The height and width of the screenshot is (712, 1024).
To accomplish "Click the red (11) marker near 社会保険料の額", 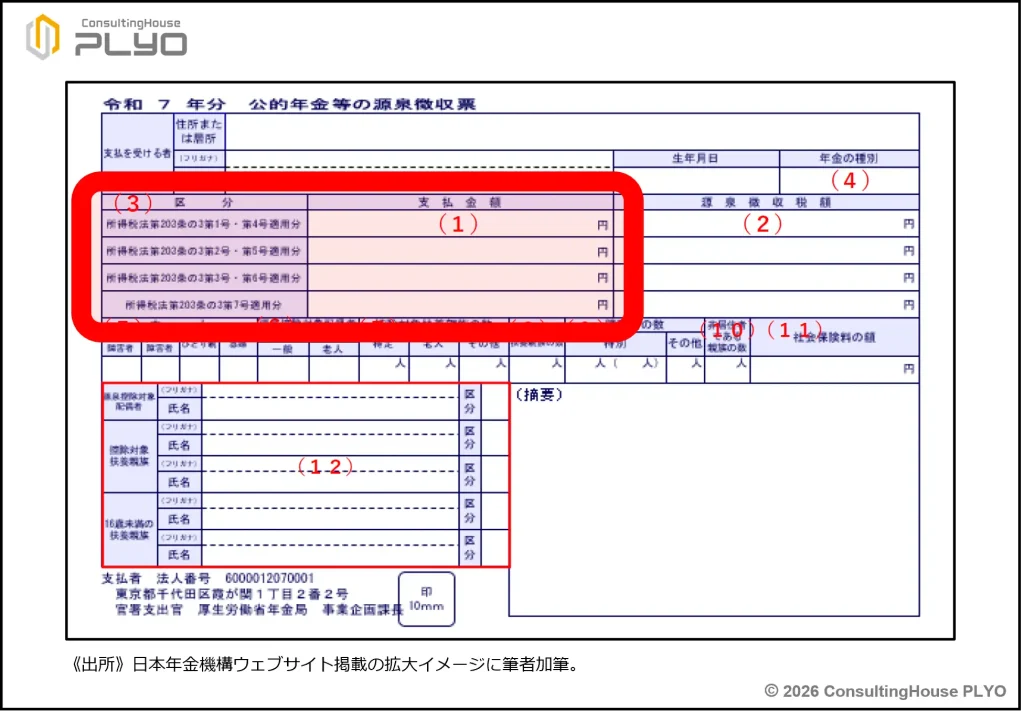I will coord(794,329).
